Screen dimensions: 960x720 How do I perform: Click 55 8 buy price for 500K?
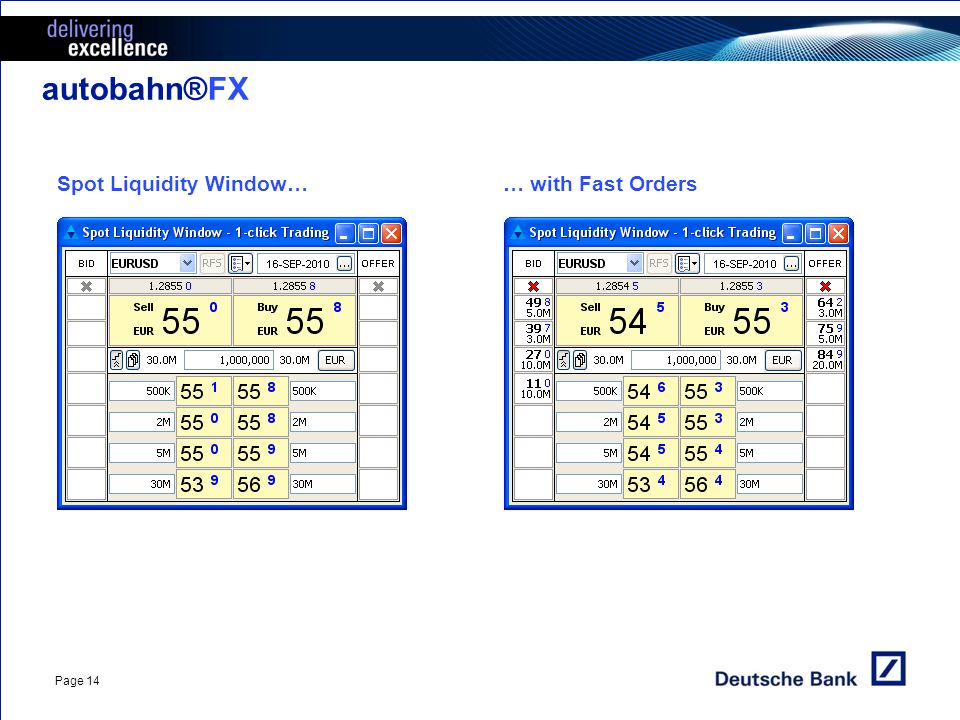click(261, 391)
